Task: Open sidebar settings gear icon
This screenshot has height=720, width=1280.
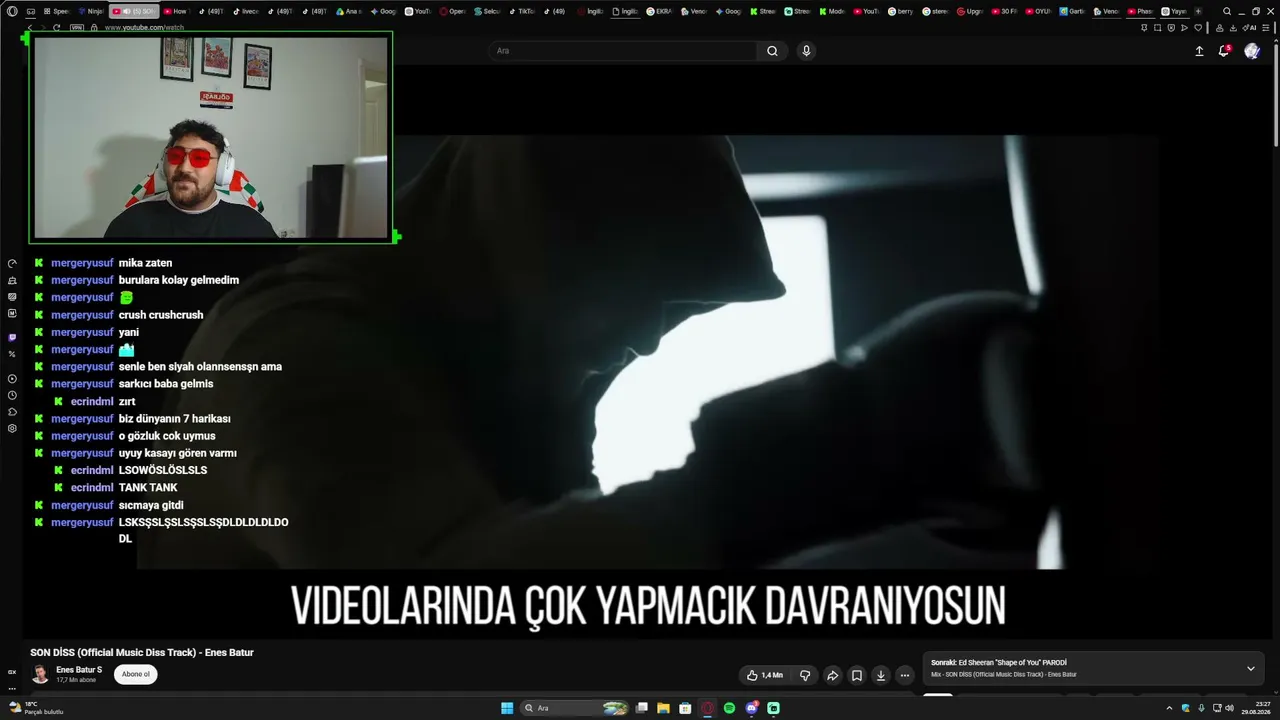Action: click(12, 428)
